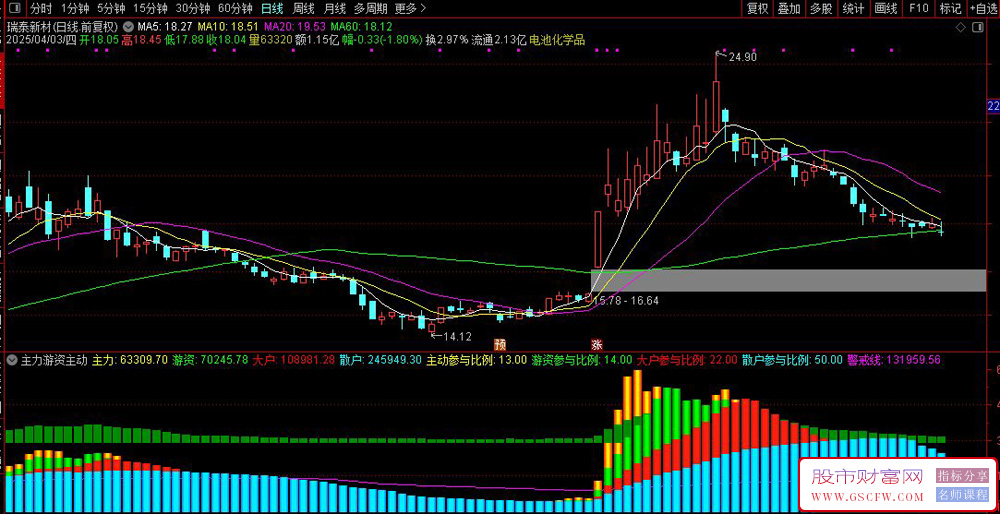Toggle the right side panel icon
This screenshot has height=514, width=1000.
pyautogui.click(x=976, y=27)
